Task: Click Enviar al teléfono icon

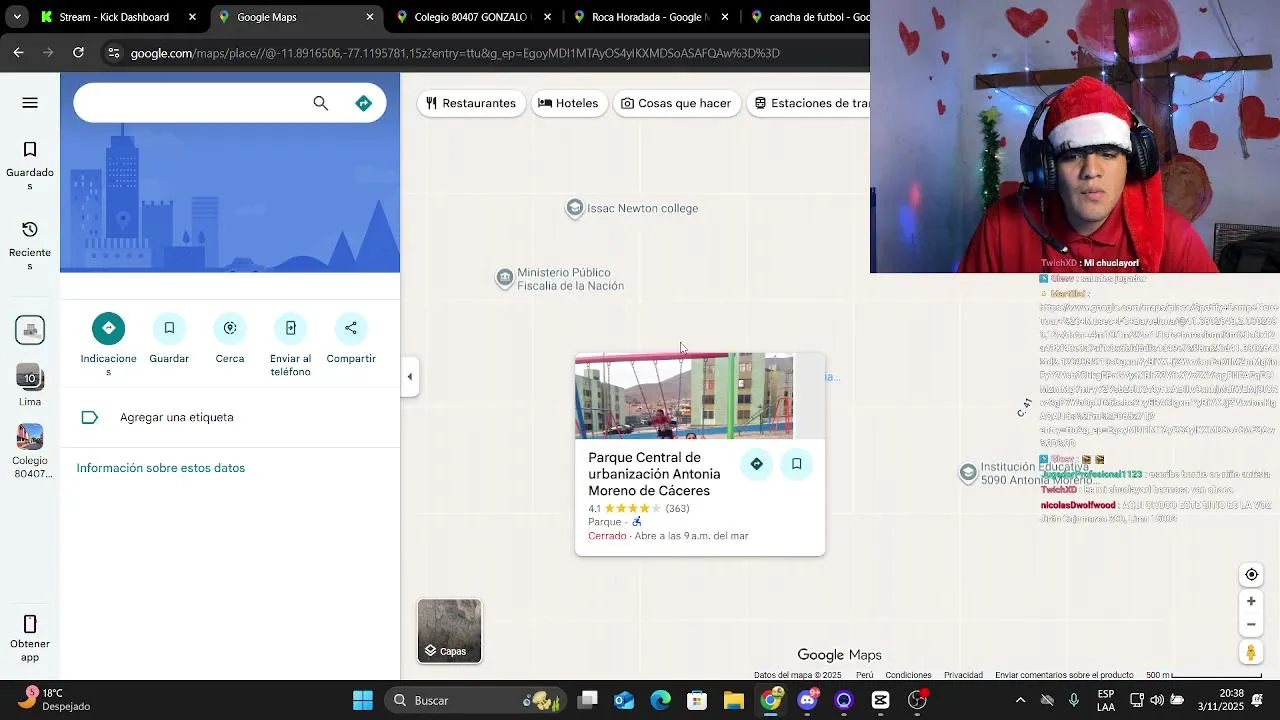Action: pyautogui.click(x=291, y=328)
